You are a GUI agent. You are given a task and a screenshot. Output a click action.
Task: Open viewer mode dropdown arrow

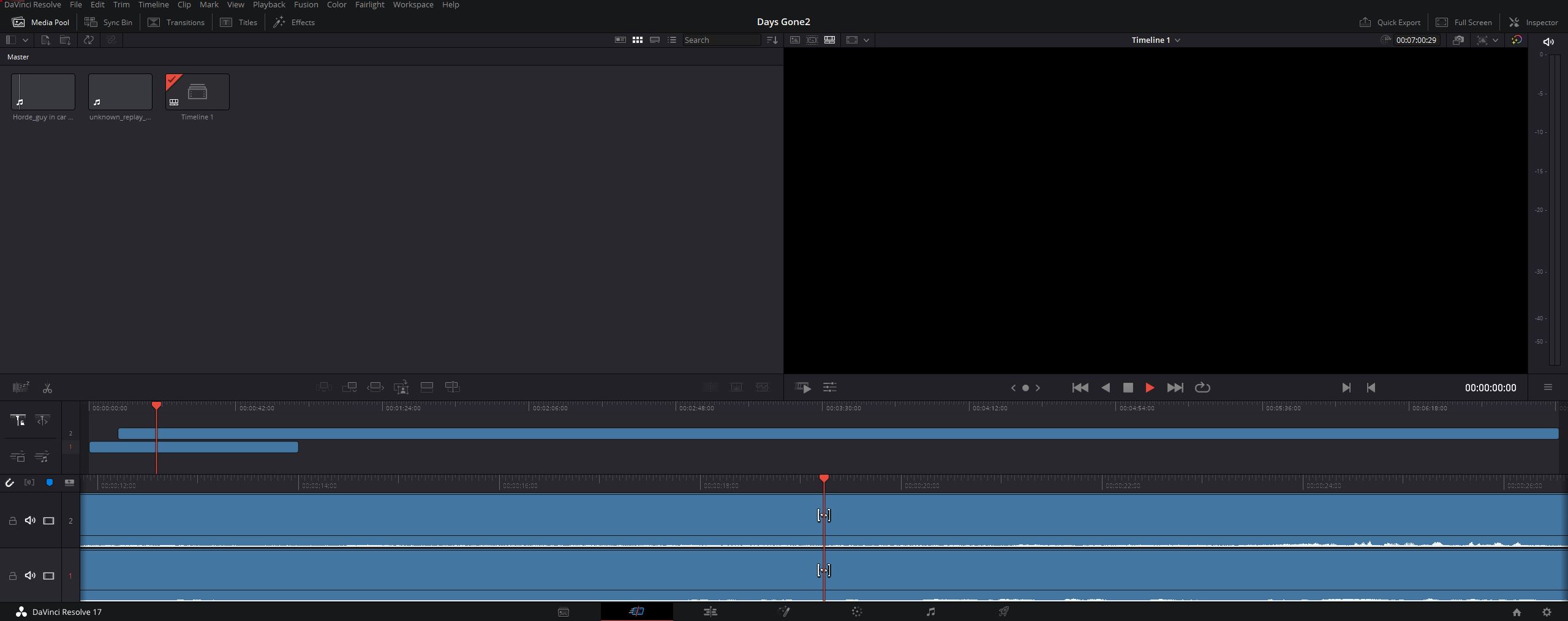pyautogui.click(x=866, y=40)
